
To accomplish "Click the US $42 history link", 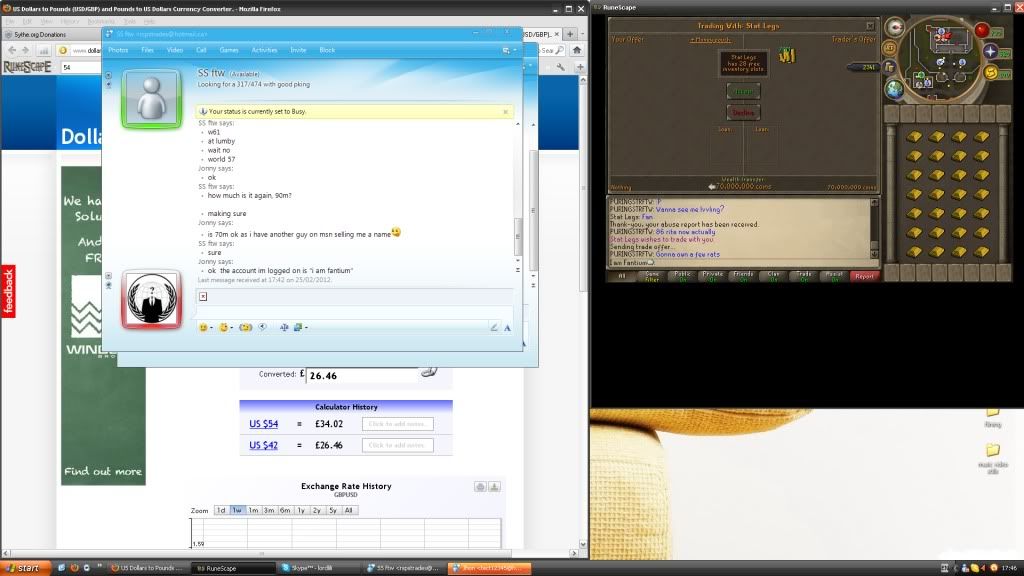I will pyautogui.click(x=263, y=445).
